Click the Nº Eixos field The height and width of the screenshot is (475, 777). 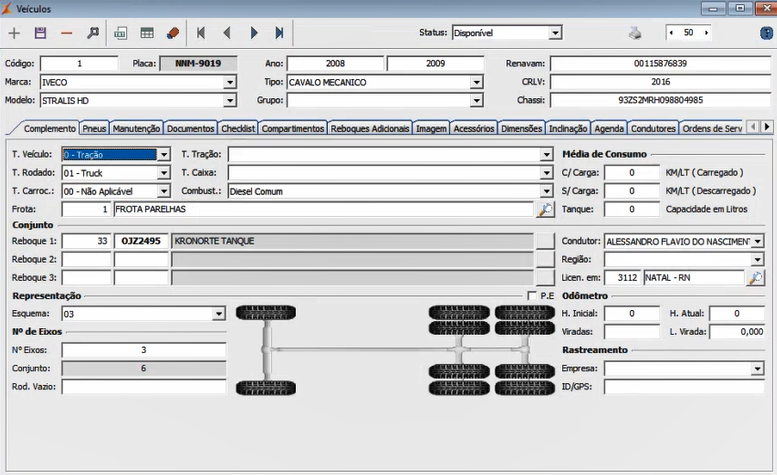pos(144,350)
